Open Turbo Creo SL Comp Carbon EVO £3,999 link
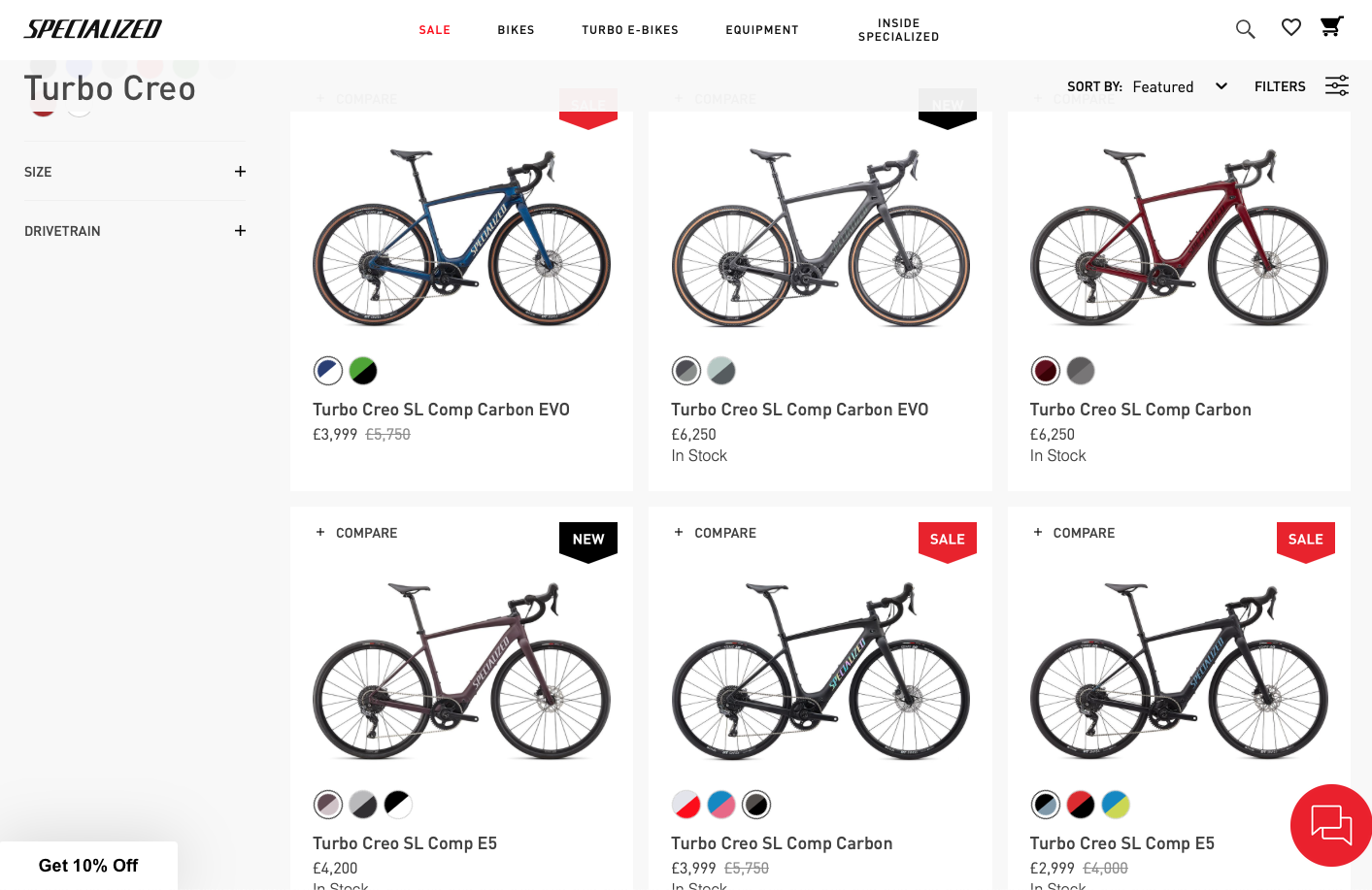 point(441,410)
